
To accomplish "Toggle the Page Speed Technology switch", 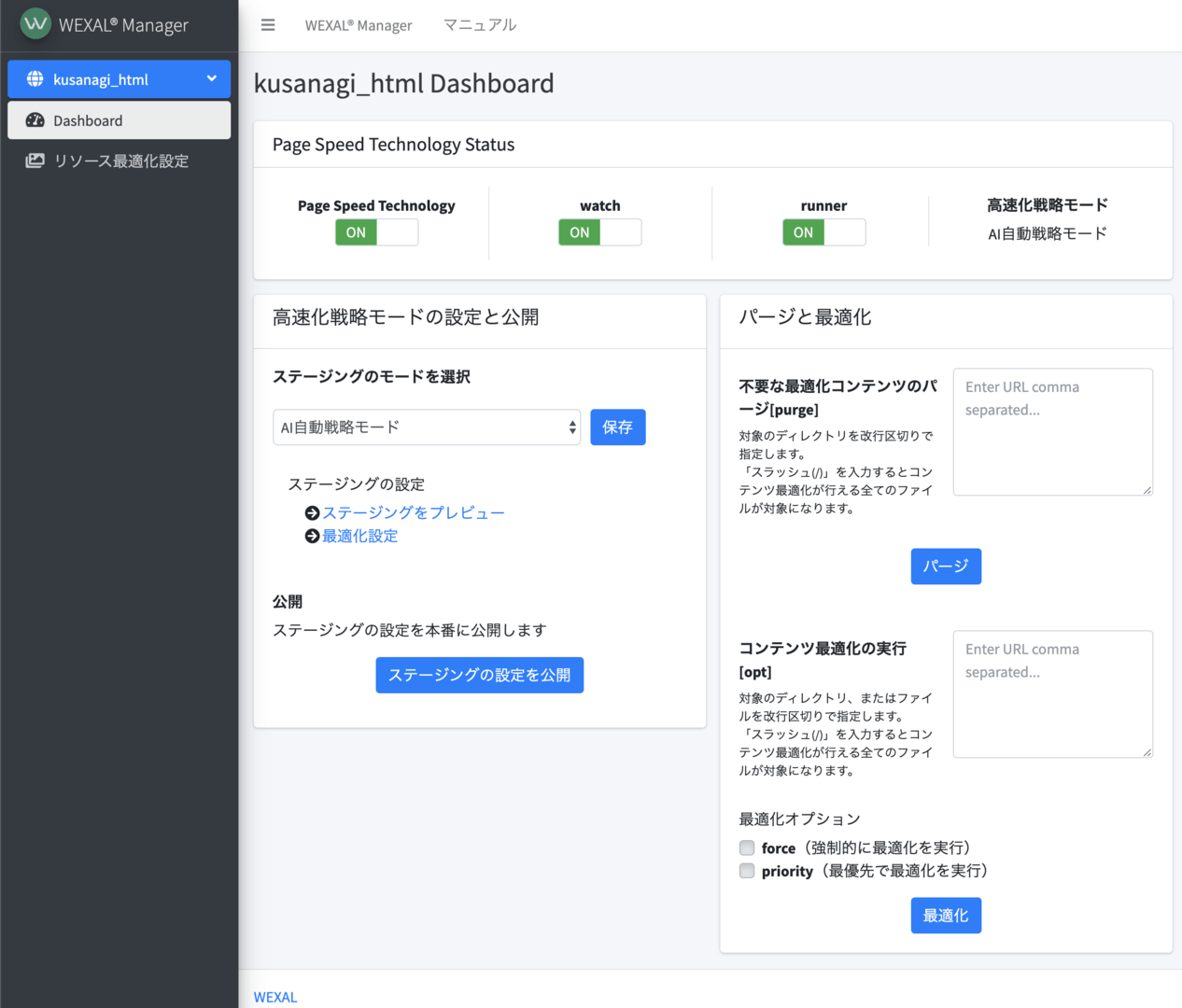I will coord(376,232).
